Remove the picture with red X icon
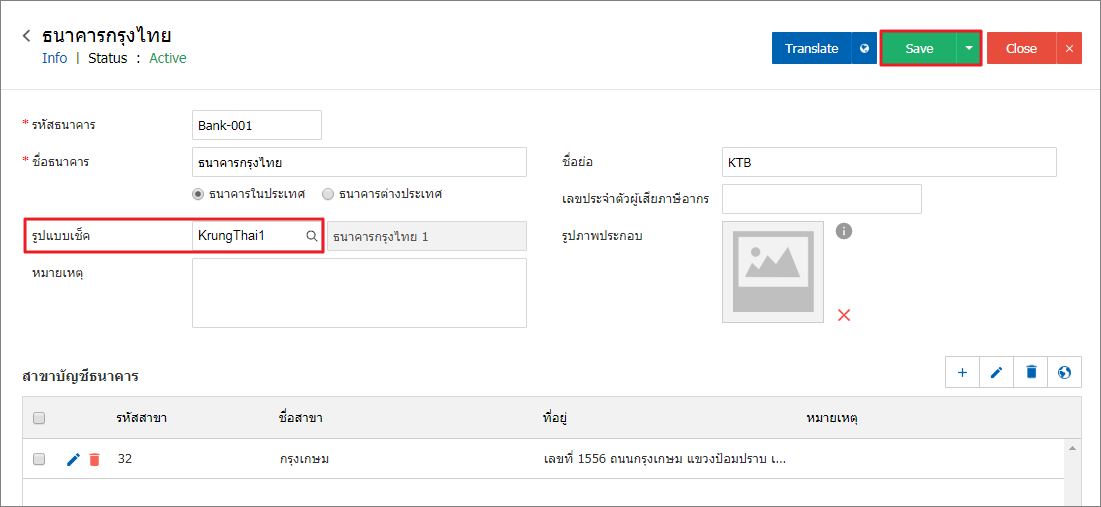Viewport: 1101px width, 507px height. click(844, 315)
